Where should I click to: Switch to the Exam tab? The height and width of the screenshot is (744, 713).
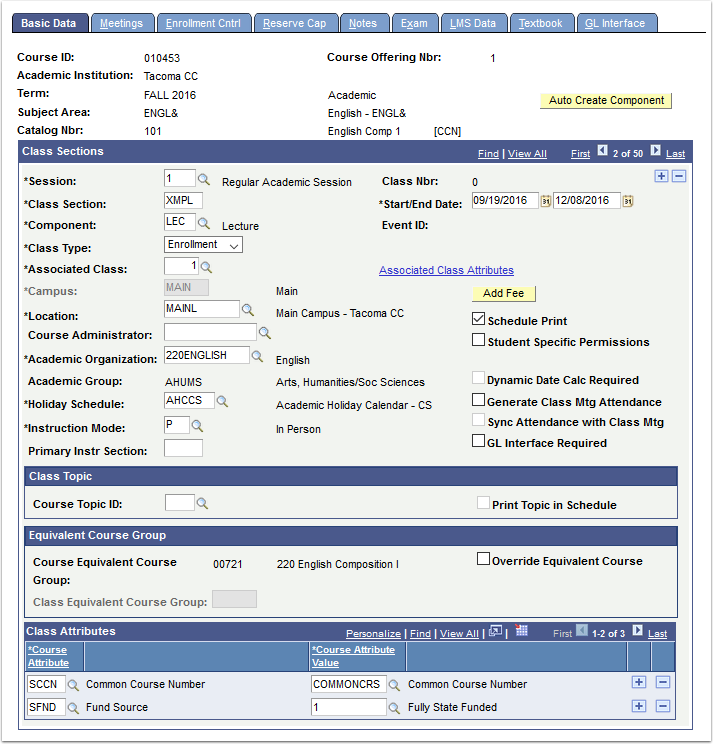pos(414,23)
